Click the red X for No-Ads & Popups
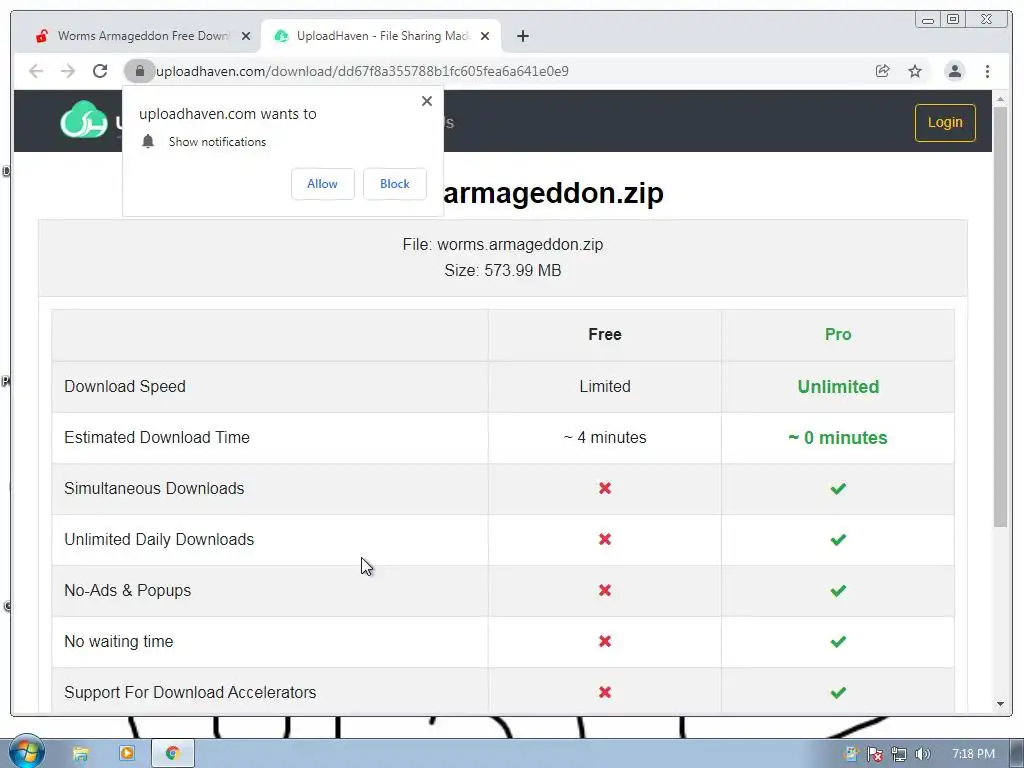This screenshot has height=768, width=1024. (x=605, y=590)
